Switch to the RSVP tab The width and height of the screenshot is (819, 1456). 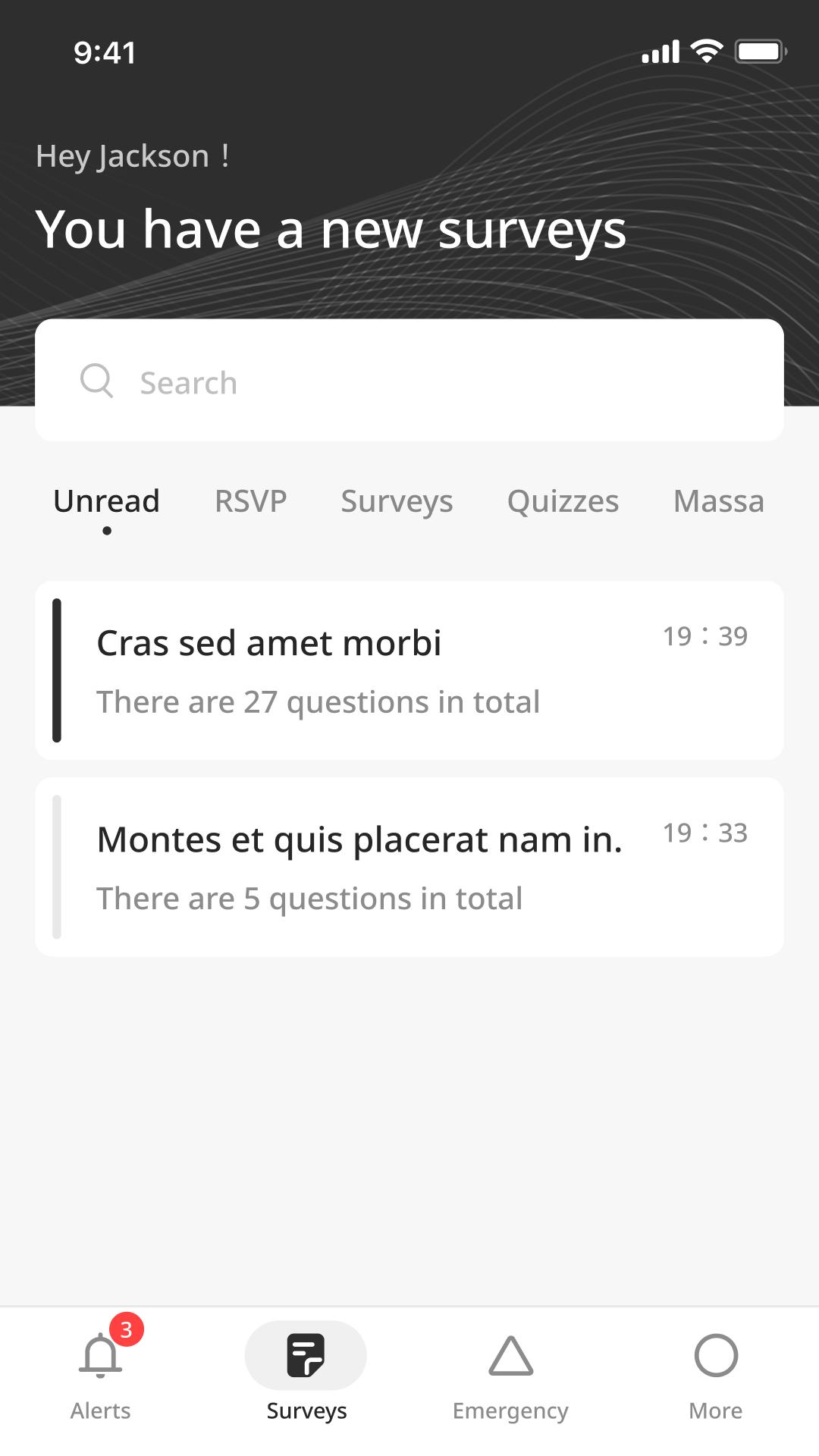pos(251,501)
